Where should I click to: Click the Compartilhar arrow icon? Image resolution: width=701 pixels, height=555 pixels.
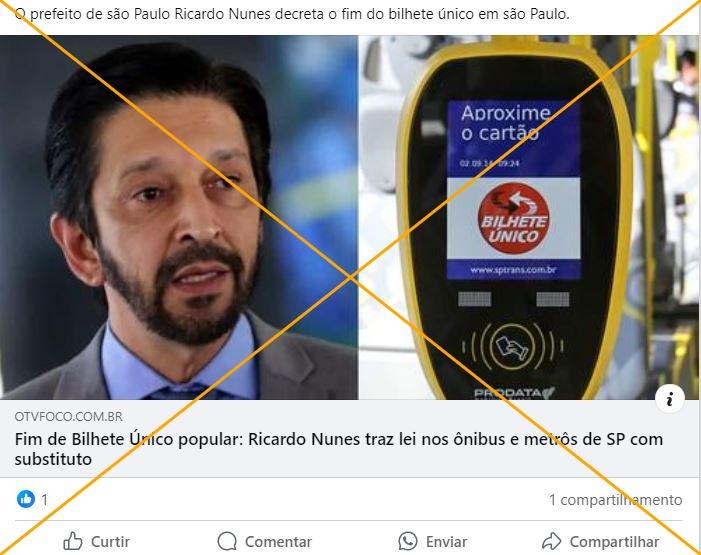[x=551, y=541]
